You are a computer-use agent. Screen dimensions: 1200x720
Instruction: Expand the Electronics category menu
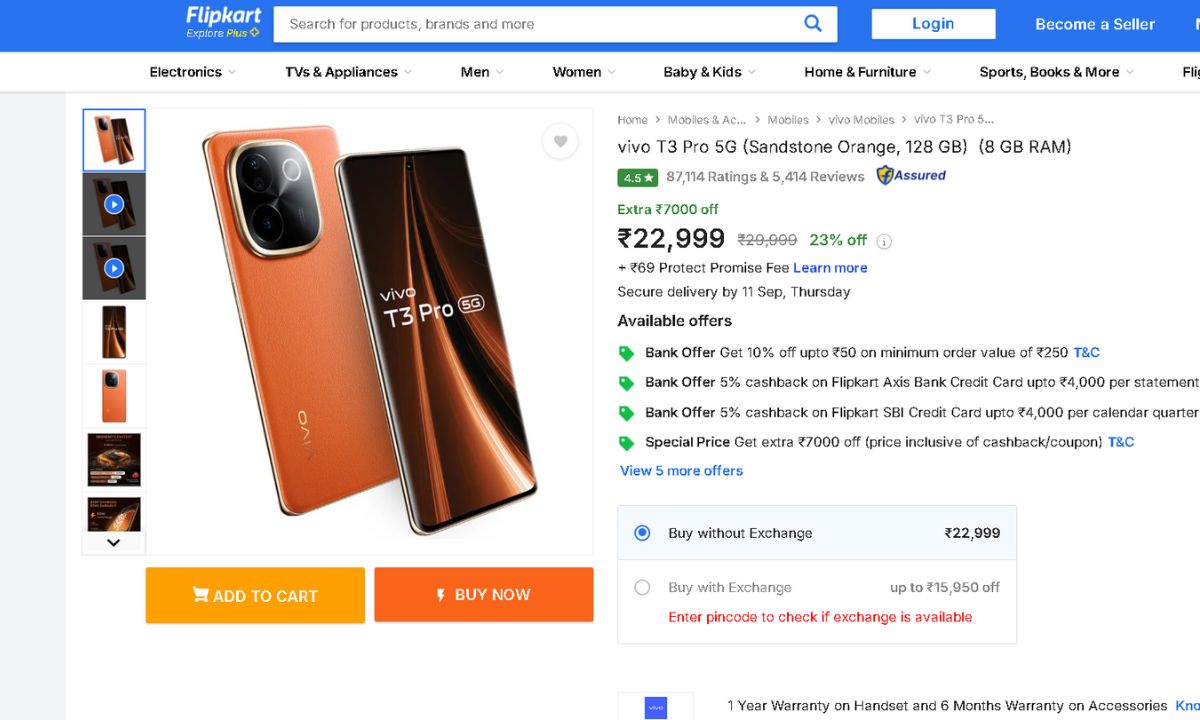pos(193,72)
